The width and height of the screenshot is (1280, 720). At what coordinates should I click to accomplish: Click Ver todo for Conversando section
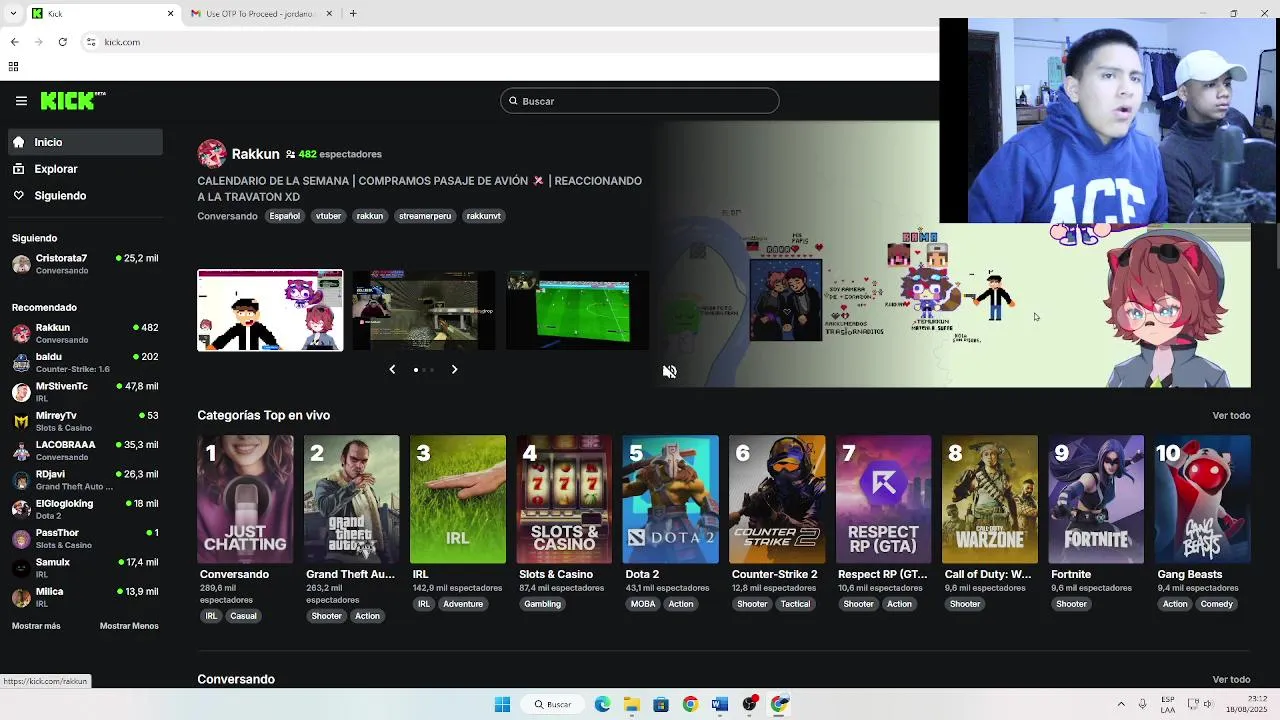(1231, 679)
